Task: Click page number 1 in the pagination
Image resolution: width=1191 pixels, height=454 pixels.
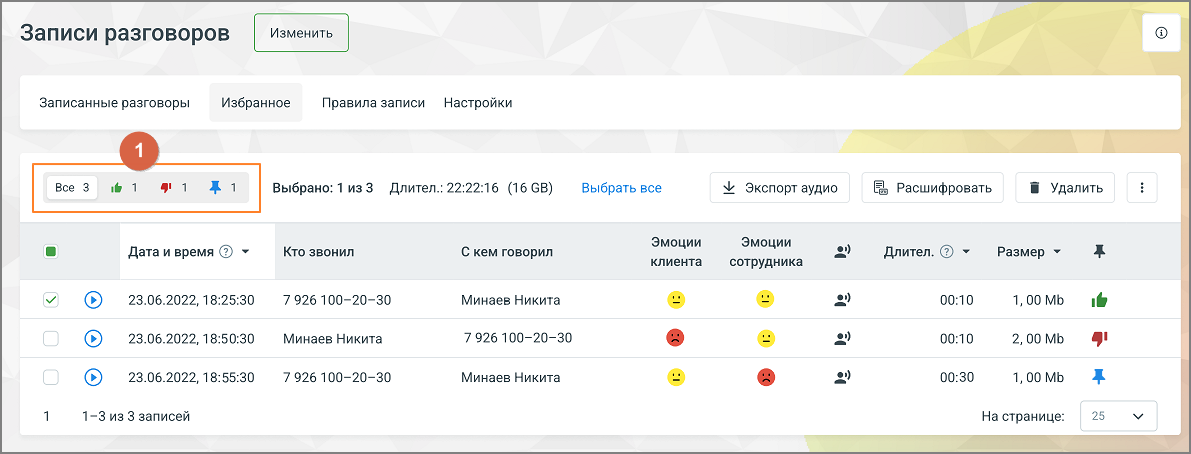Action: pyautogui.click(x=46, y=416)
